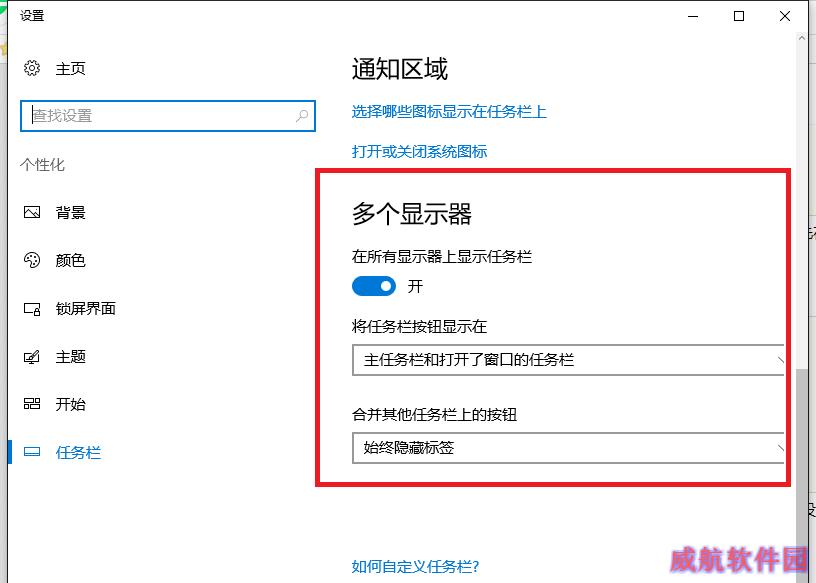Open 始终隐藏标签 dropdown

coord(568,448)
